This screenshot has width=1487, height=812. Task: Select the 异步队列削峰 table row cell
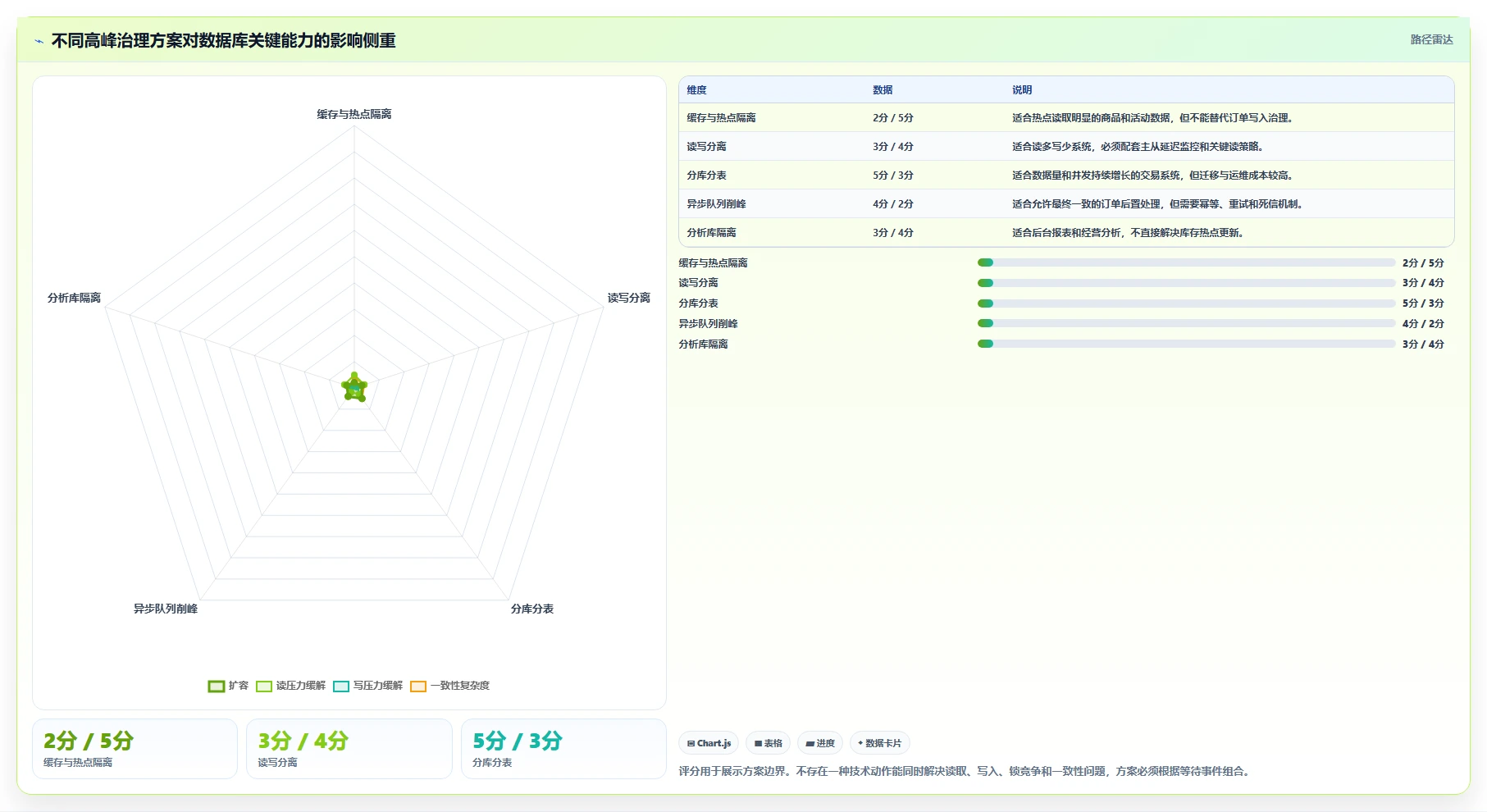(x=716, y=204)
